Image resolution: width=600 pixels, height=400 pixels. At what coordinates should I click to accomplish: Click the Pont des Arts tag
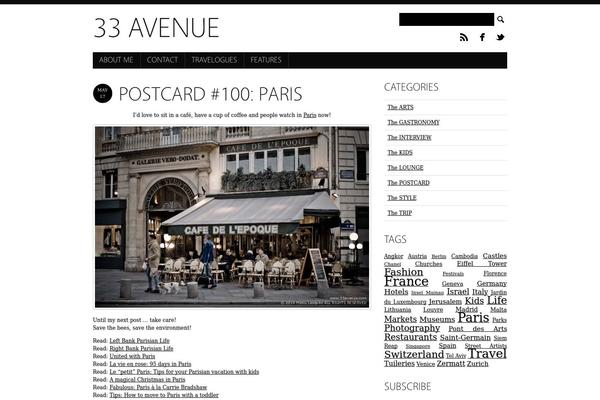click(x=478, y=329)
